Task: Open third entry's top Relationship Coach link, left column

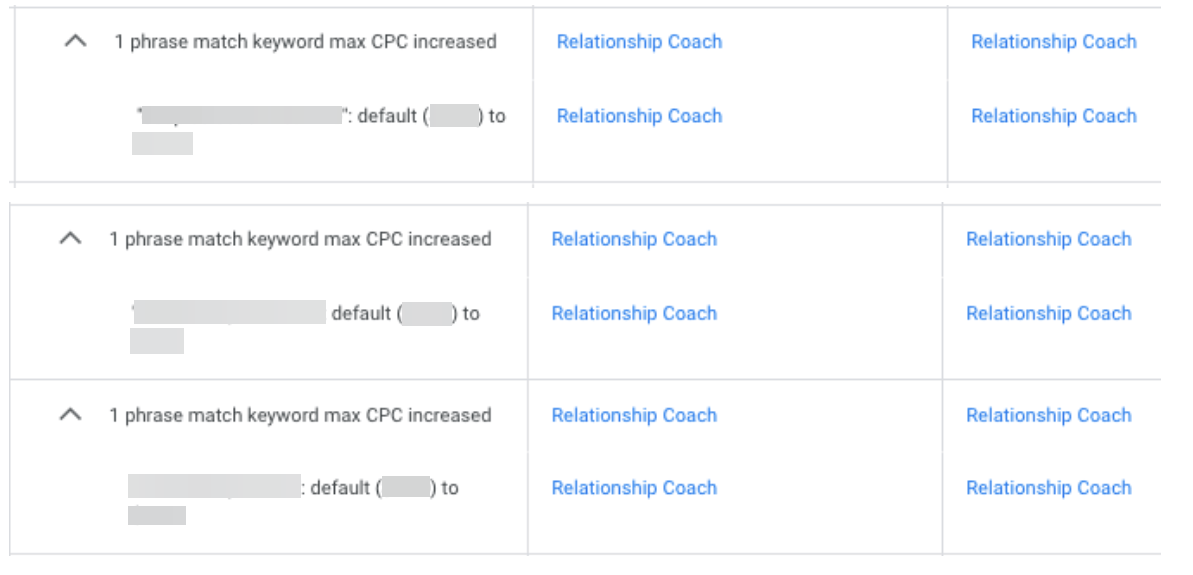Action: tap(634, 415)
